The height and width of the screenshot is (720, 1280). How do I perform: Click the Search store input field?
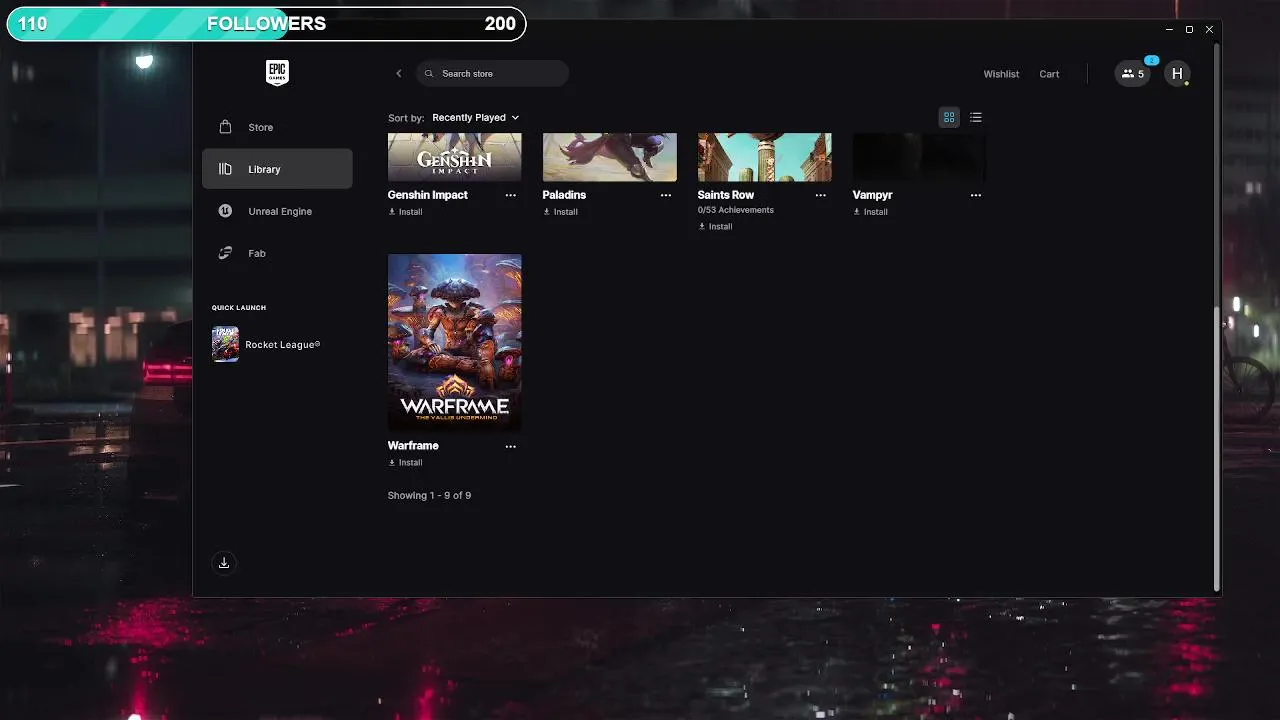(x=492, y=73)
